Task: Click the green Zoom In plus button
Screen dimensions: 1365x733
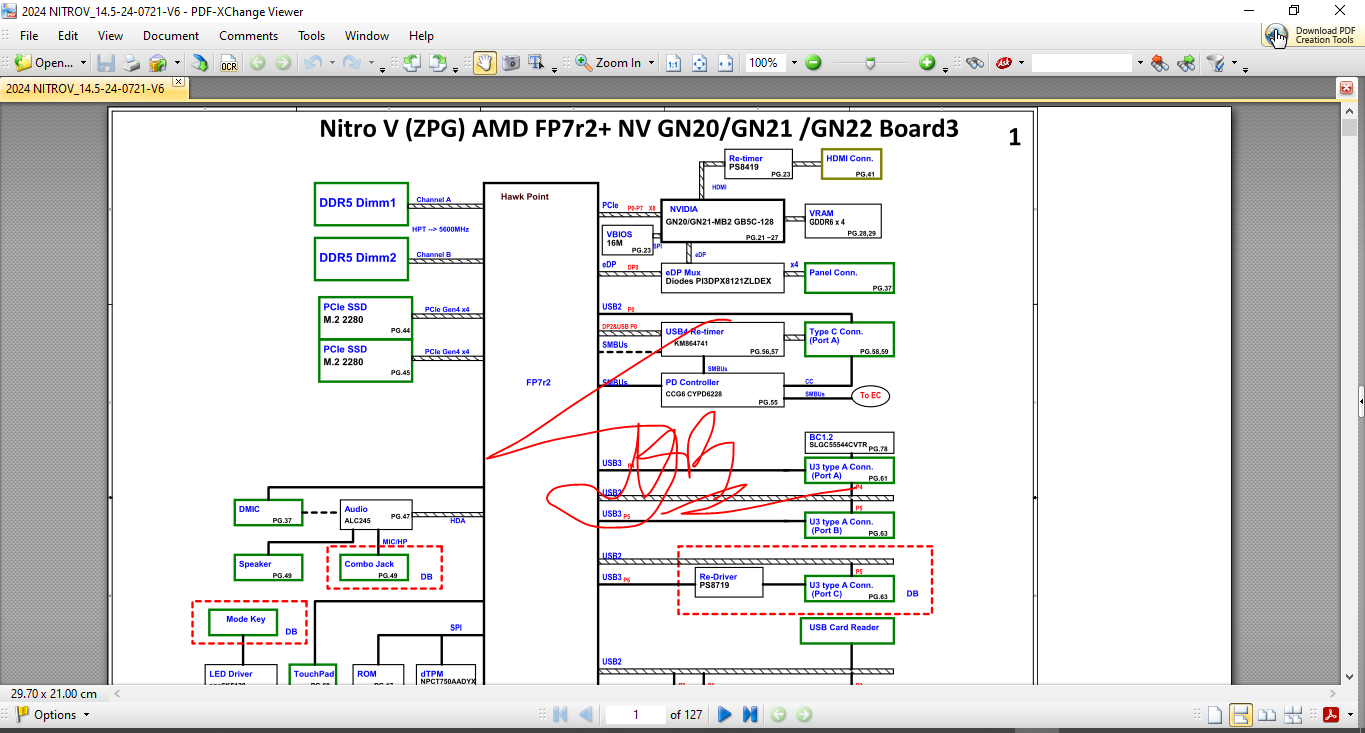Action: coord(927,62)
